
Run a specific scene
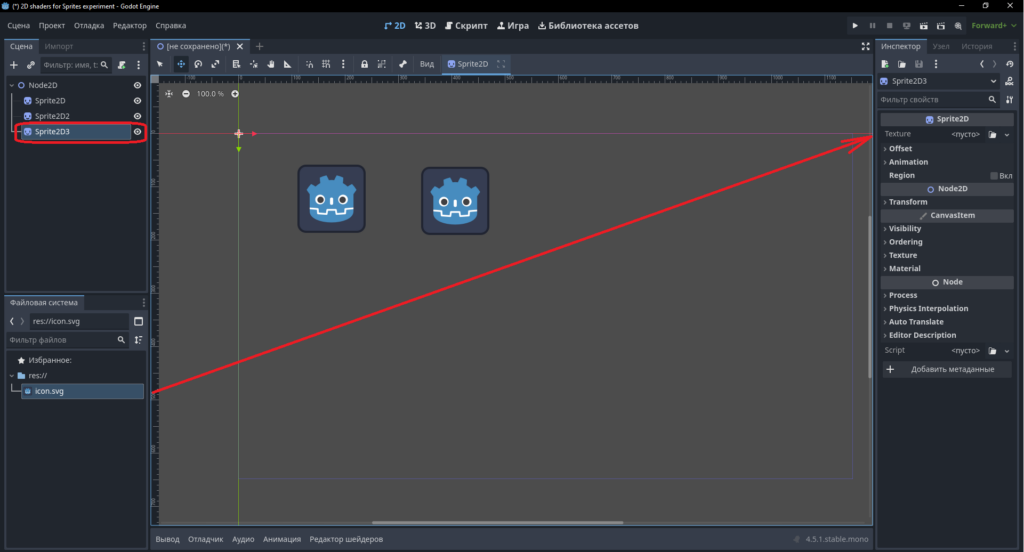coord(941,25)
